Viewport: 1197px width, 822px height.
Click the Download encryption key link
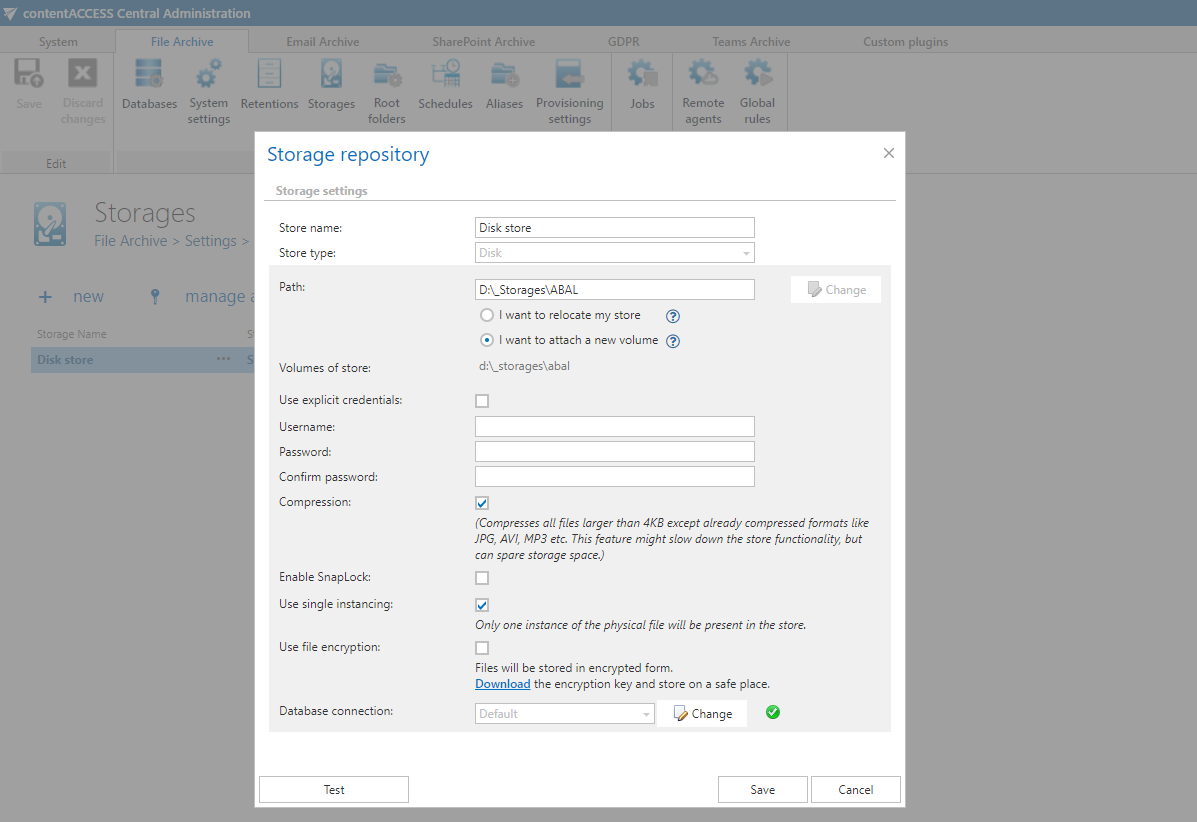(502, 684)
